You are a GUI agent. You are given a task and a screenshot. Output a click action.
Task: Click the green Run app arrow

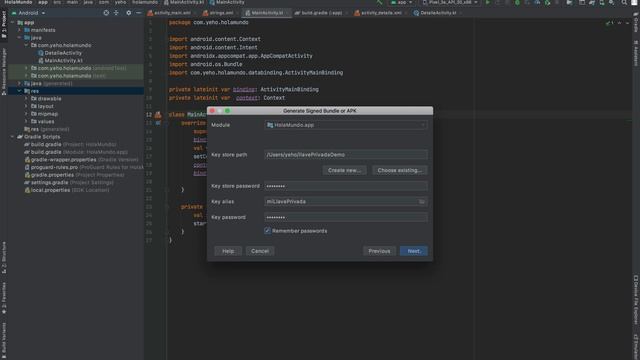click(x=487, y=2)
